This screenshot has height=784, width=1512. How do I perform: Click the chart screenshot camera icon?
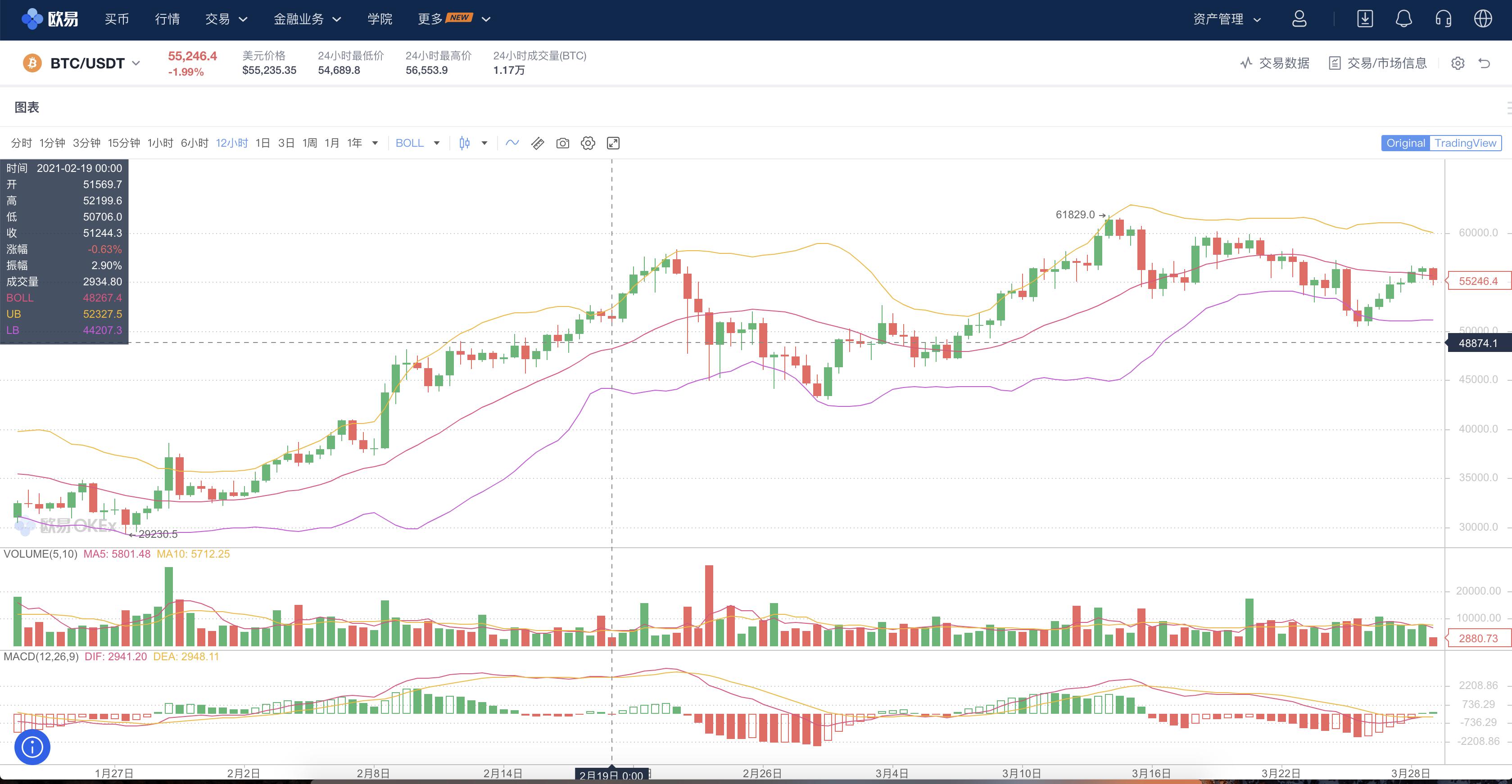[562, 143]
